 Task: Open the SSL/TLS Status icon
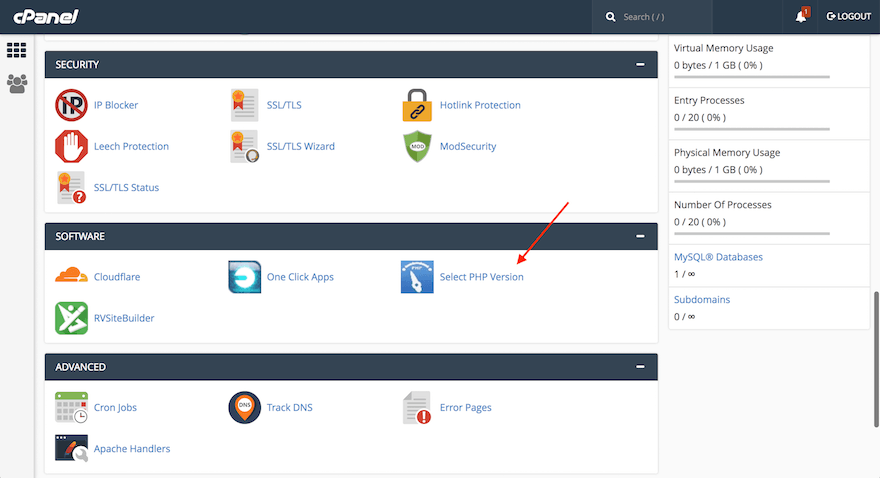(x=71, y=187)
